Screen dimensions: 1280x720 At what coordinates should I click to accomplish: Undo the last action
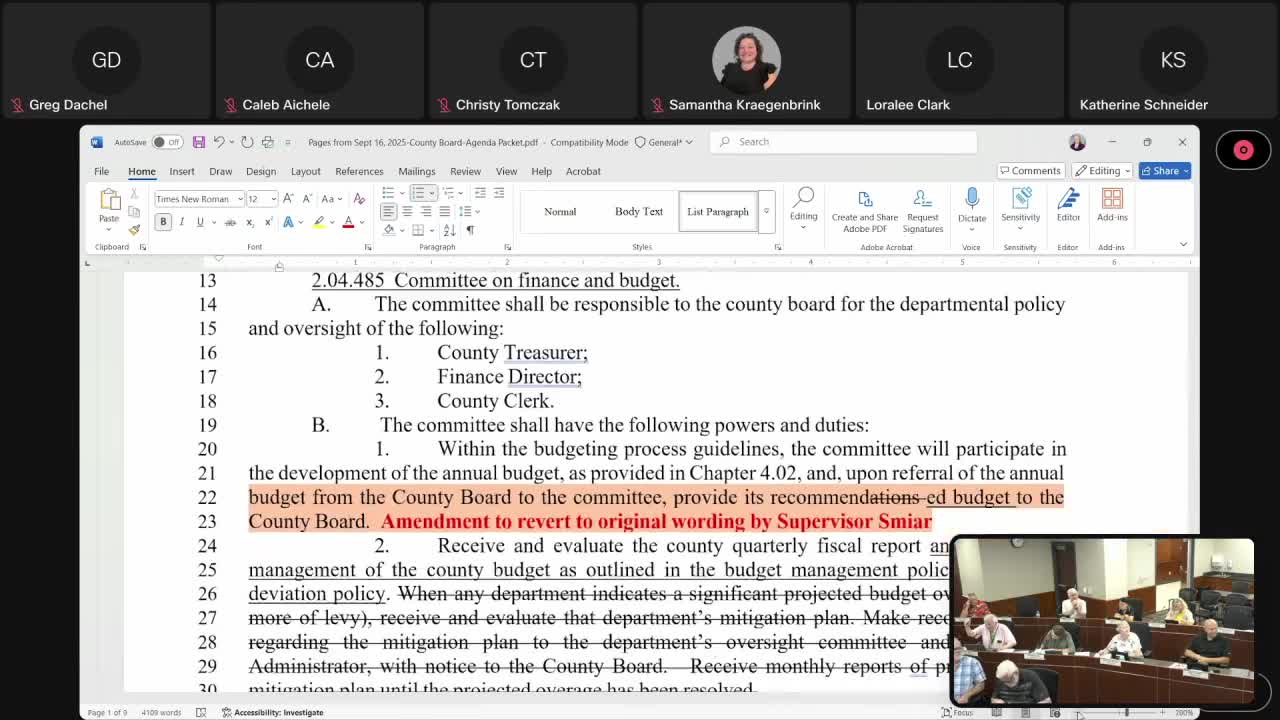[x=218, y=142]
